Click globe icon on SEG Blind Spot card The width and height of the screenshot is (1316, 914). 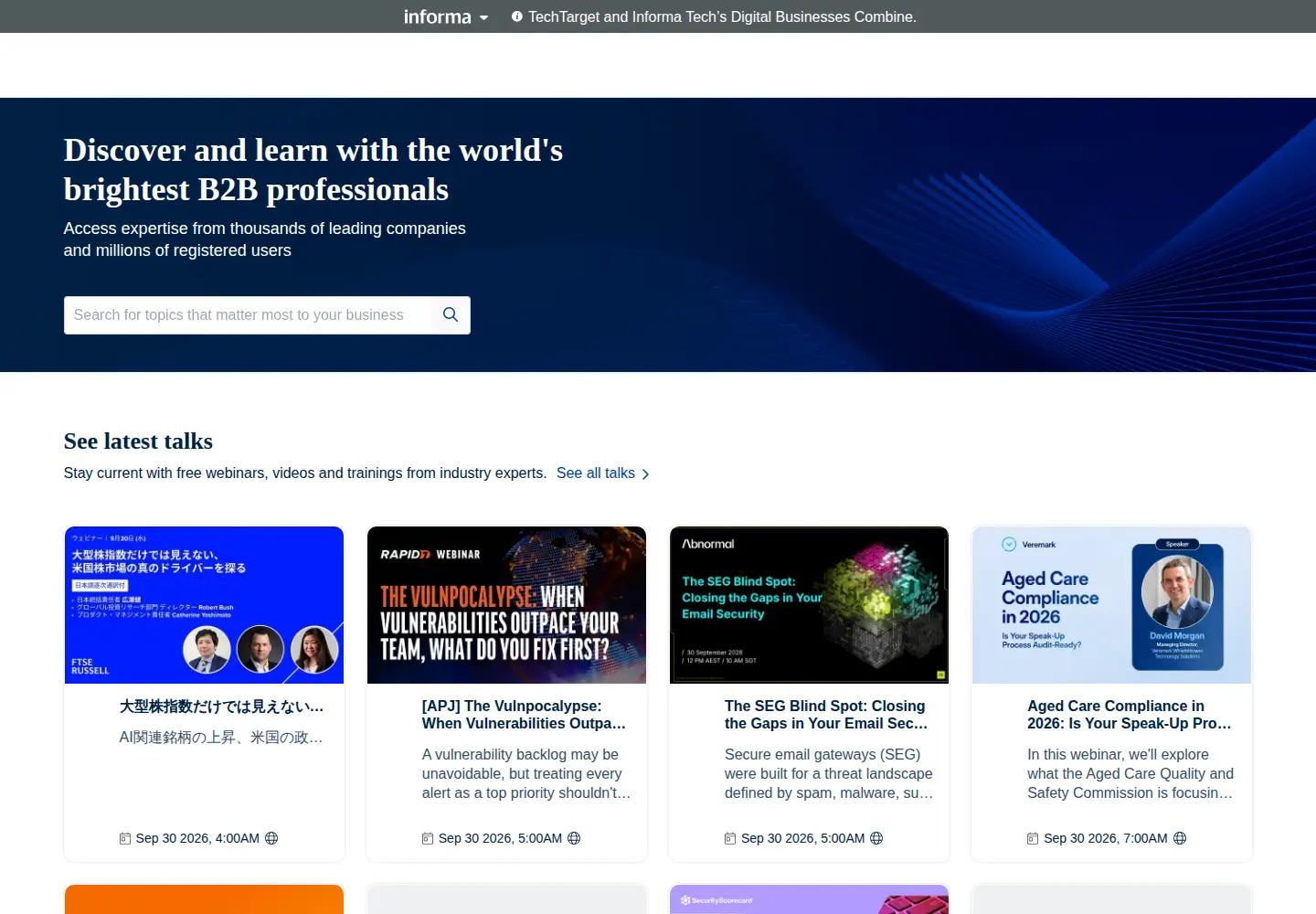coord(876,838)
